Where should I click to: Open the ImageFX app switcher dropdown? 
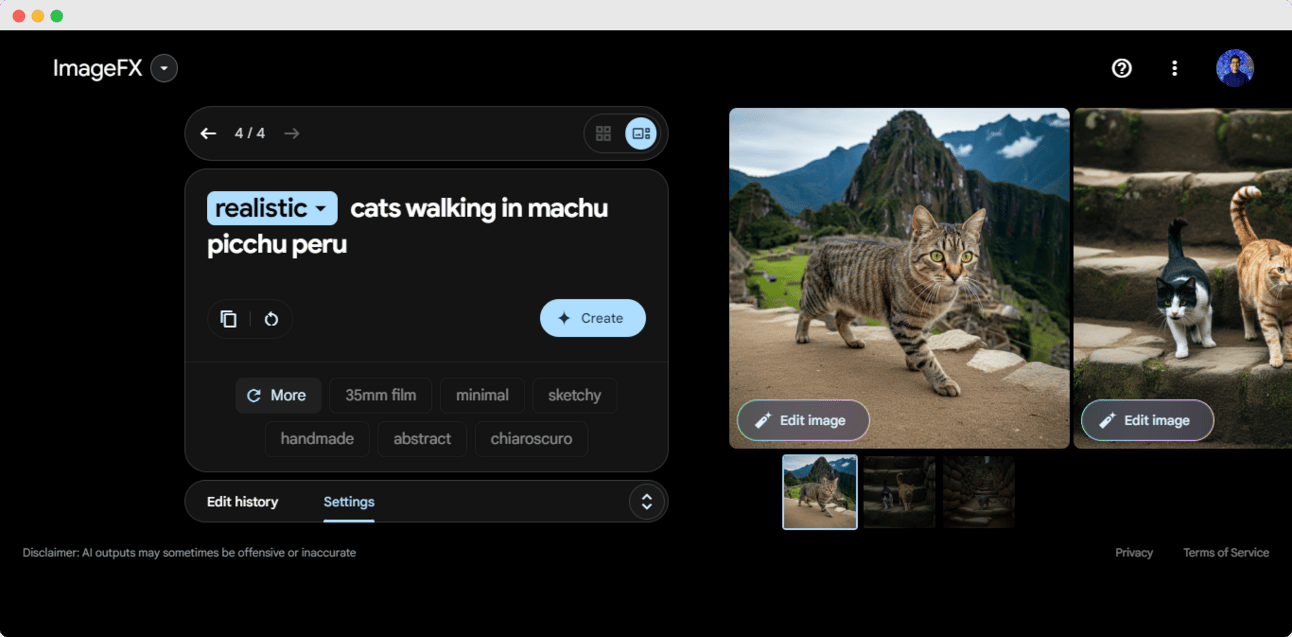coord(164,68)
